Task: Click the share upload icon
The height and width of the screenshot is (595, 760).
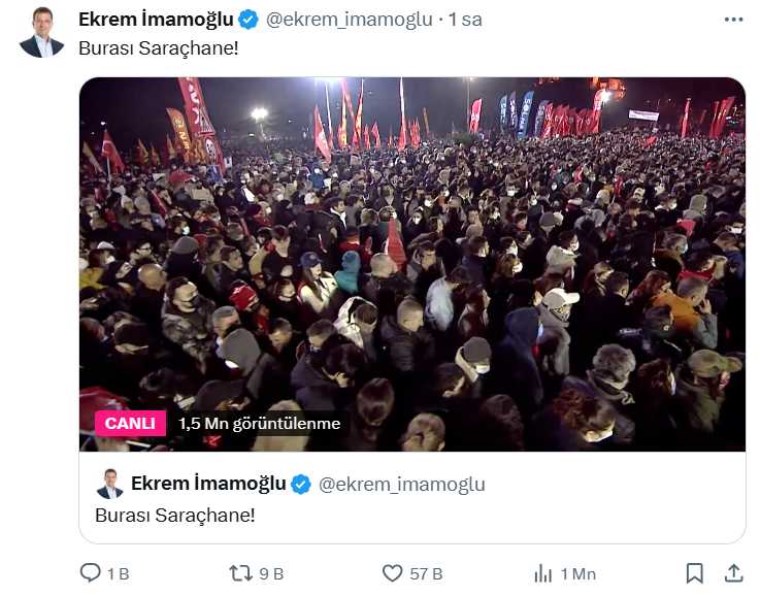Action: click(x=734, y=573)
